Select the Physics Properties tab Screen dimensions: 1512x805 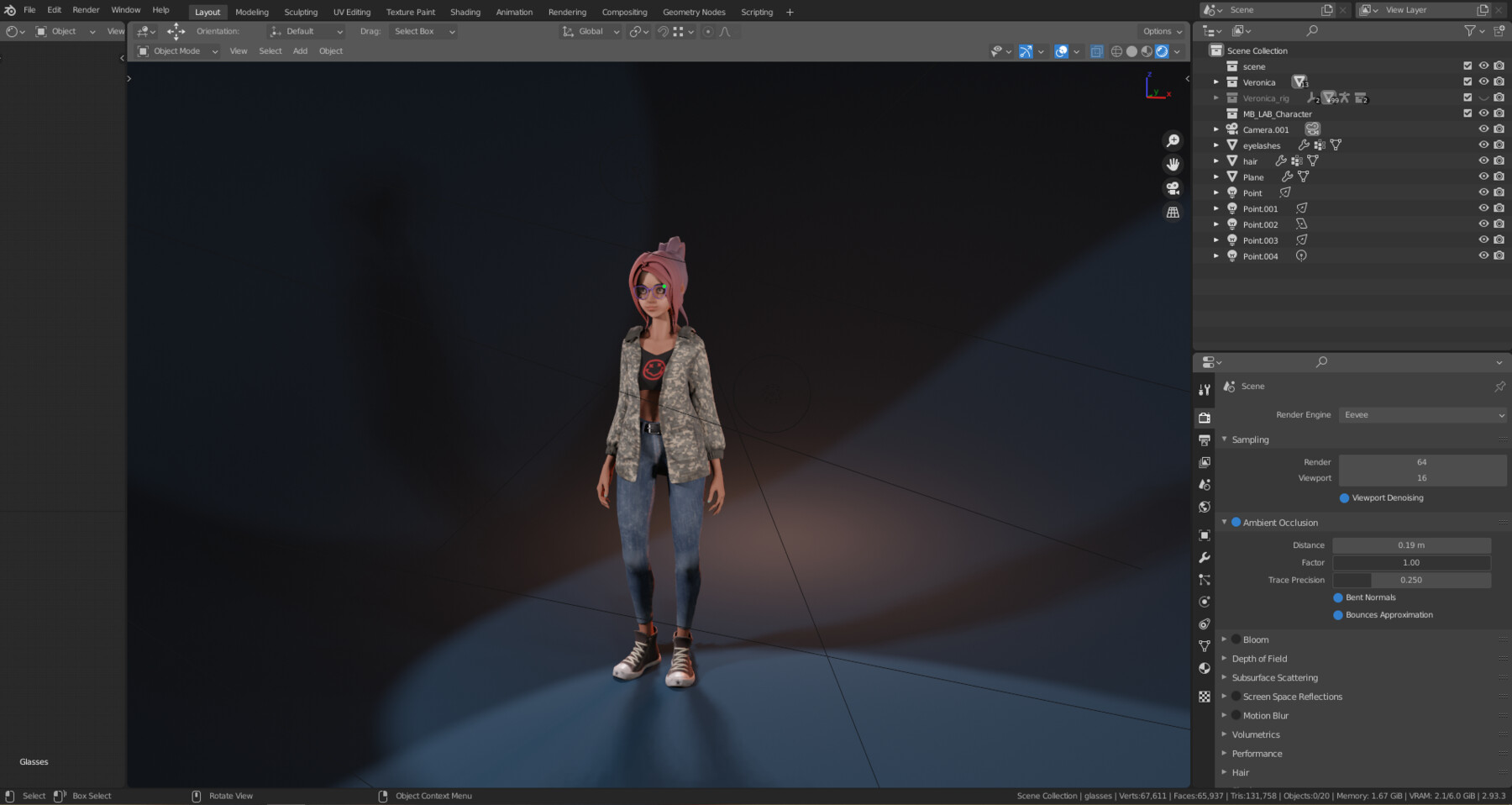pos(1205,602)
